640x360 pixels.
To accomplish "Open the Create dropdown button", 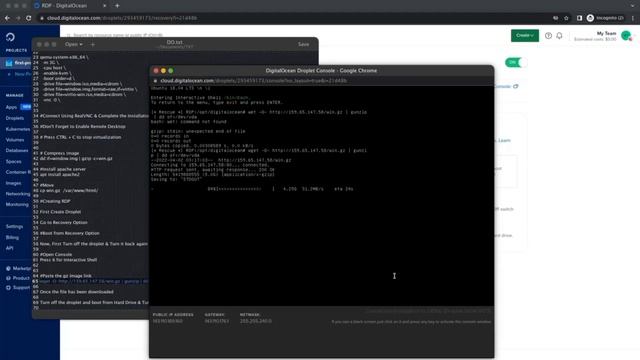I will [524, 36].
